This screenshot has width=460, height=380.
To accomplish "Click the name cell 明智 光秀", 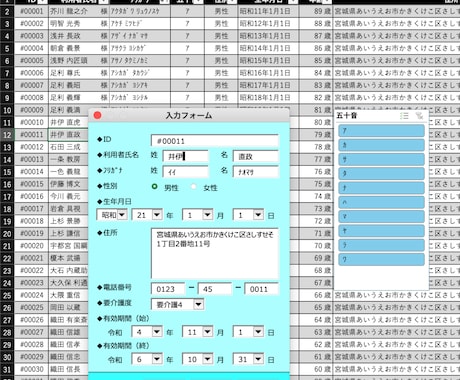I will click(x=79, y=24).
